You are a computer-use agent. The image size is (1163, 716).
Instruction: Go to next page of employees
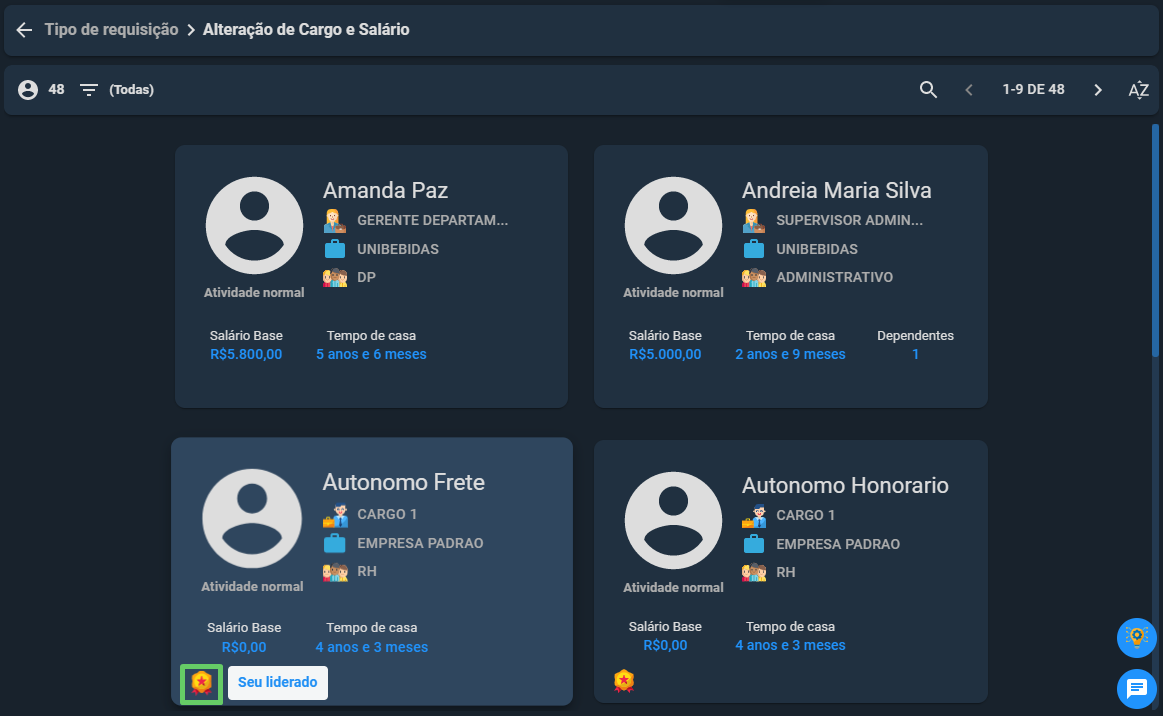tap(1098, 90)
